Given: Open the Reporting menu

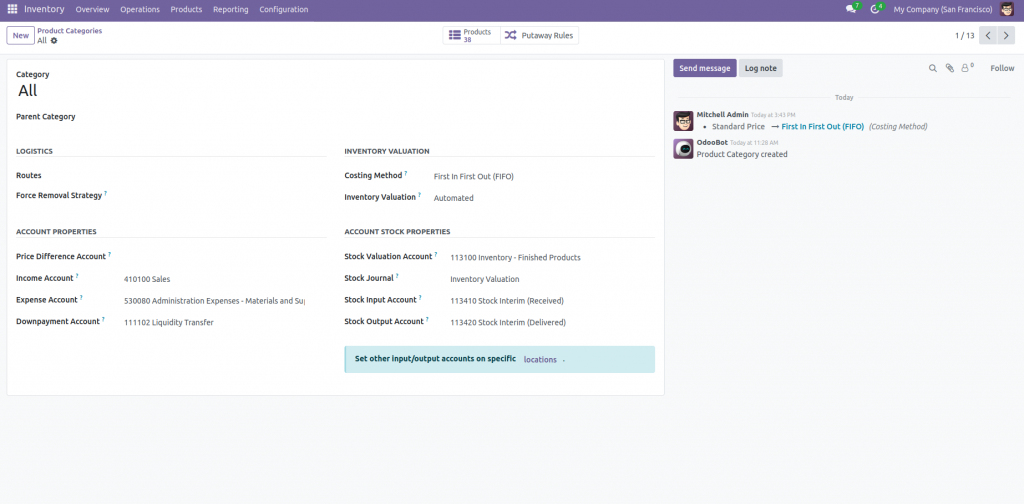Looking at the screenshot, I should pos(230,9).
